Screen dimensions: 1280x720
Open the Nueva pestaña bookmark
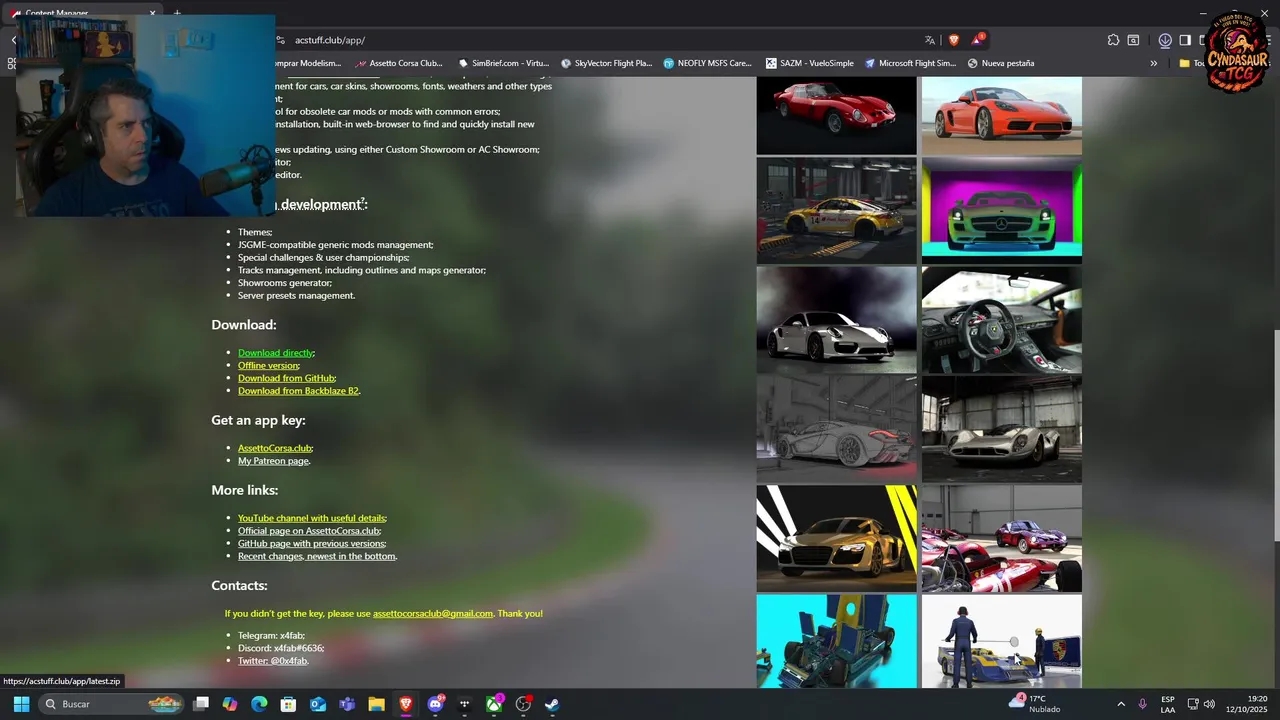(x=1001, y=63)
